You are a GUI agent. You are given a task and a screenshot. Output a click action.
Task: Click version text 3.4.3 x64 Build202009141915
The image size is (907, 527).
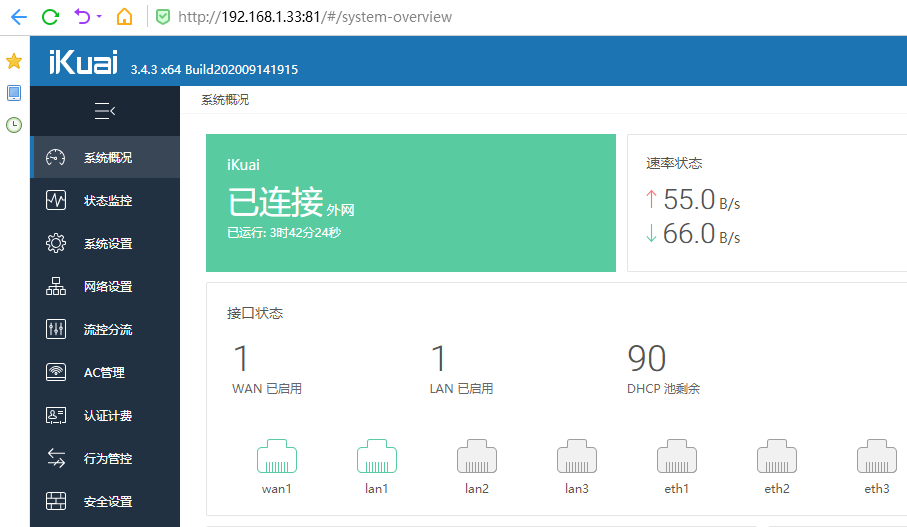[214, 69]
